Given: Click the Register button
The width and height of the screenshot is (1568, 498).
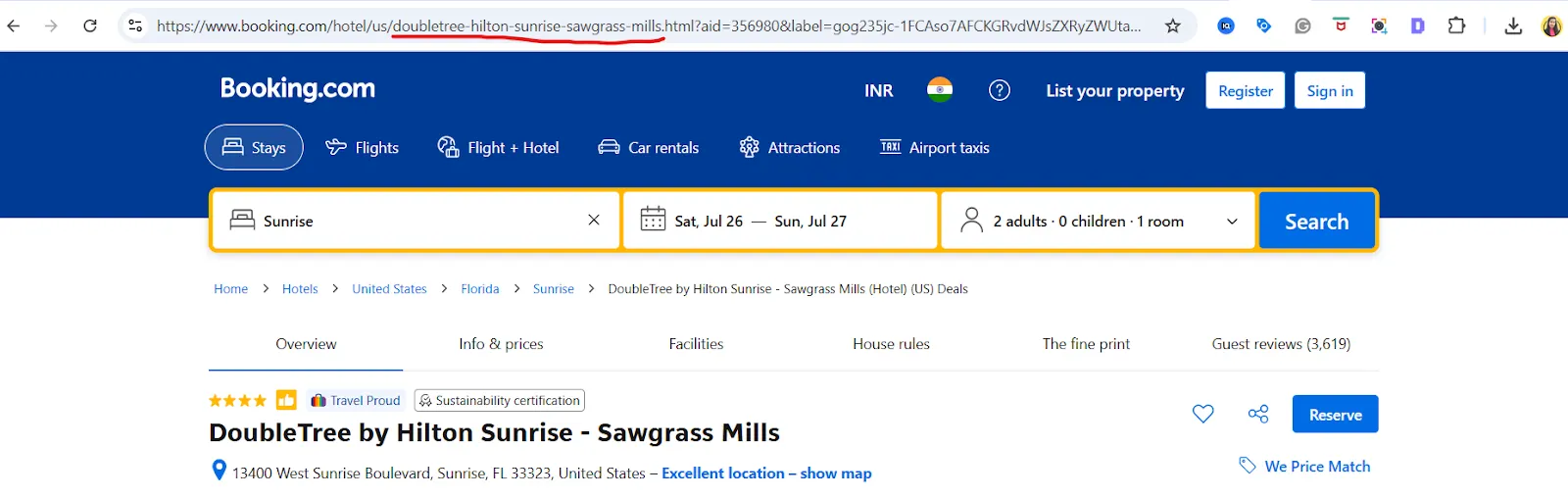Looking at the screenshot, I should point(1246,90).
